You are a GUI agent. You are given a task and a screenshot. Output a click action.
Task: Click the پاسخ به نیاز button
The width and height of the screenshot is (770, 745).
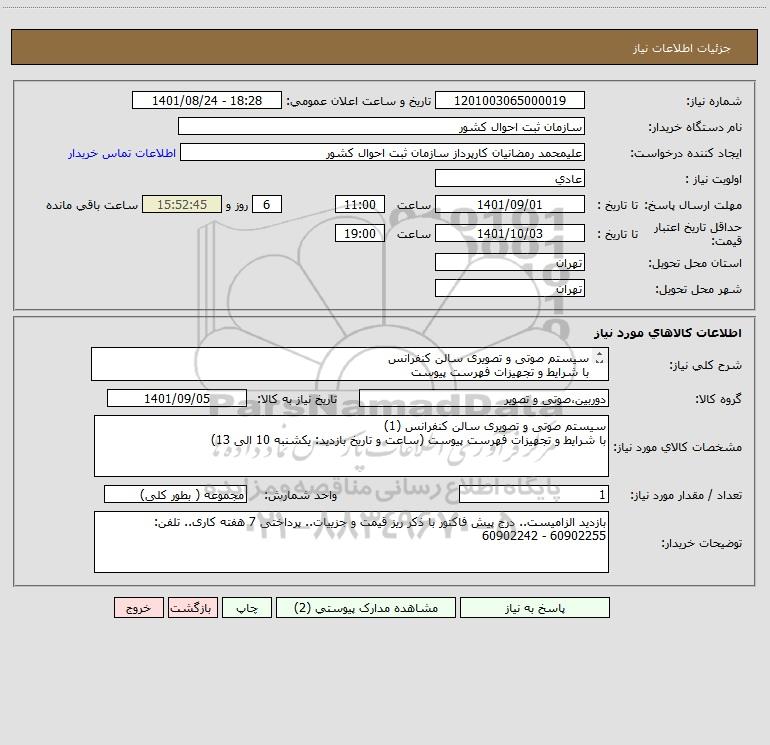point(534,608)
